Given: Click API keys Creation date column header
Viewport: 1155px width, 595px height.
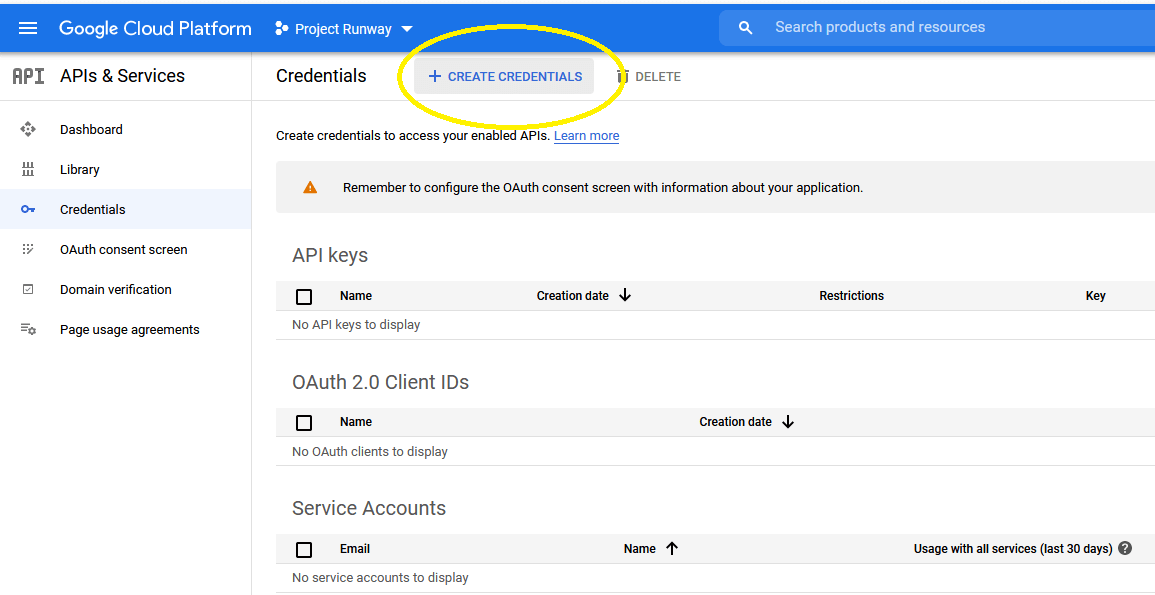Looking at the screenshot, I should tap(572, 296).
